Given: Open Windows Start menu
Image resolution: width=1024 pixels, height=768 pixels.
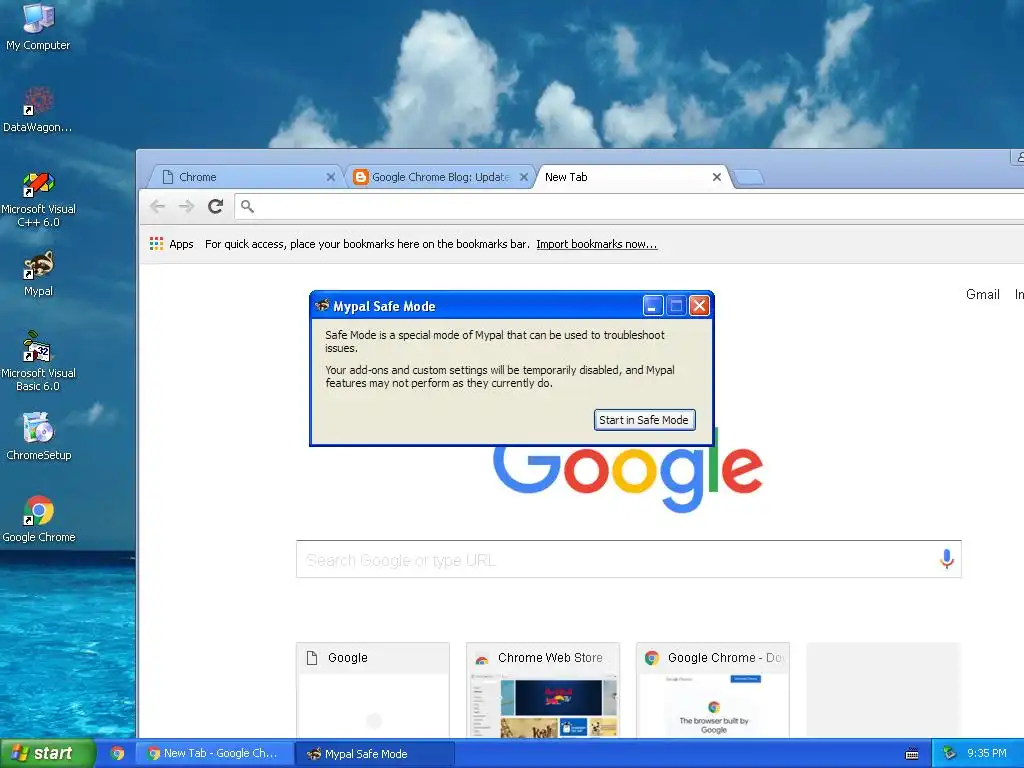Looking at the screenshot, I should pos(46,754).
